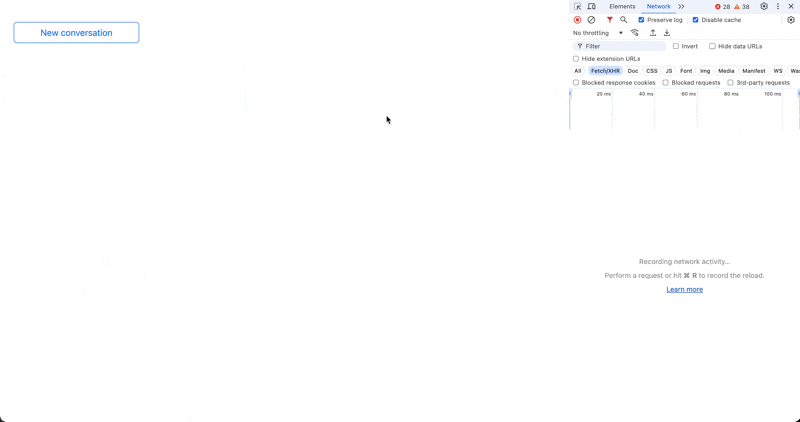Uncheck the Preserve log checkbox
This screenshot has width=800, height=422.
[641, 20]
